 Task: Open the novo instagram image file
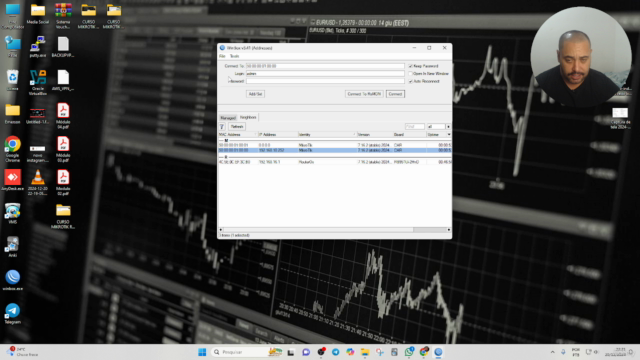click(38, 153)
